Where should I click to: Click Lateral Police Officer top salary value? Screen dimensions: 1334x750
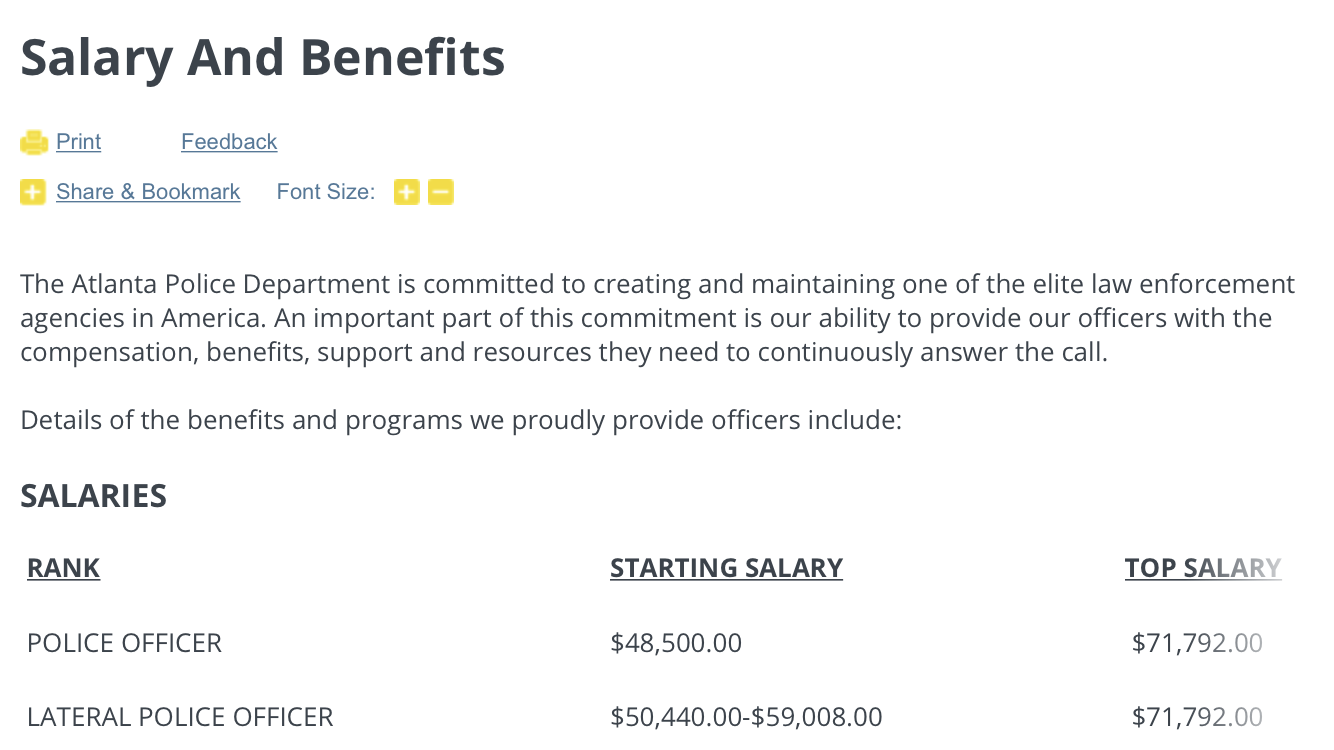[x=1197, y=717]
